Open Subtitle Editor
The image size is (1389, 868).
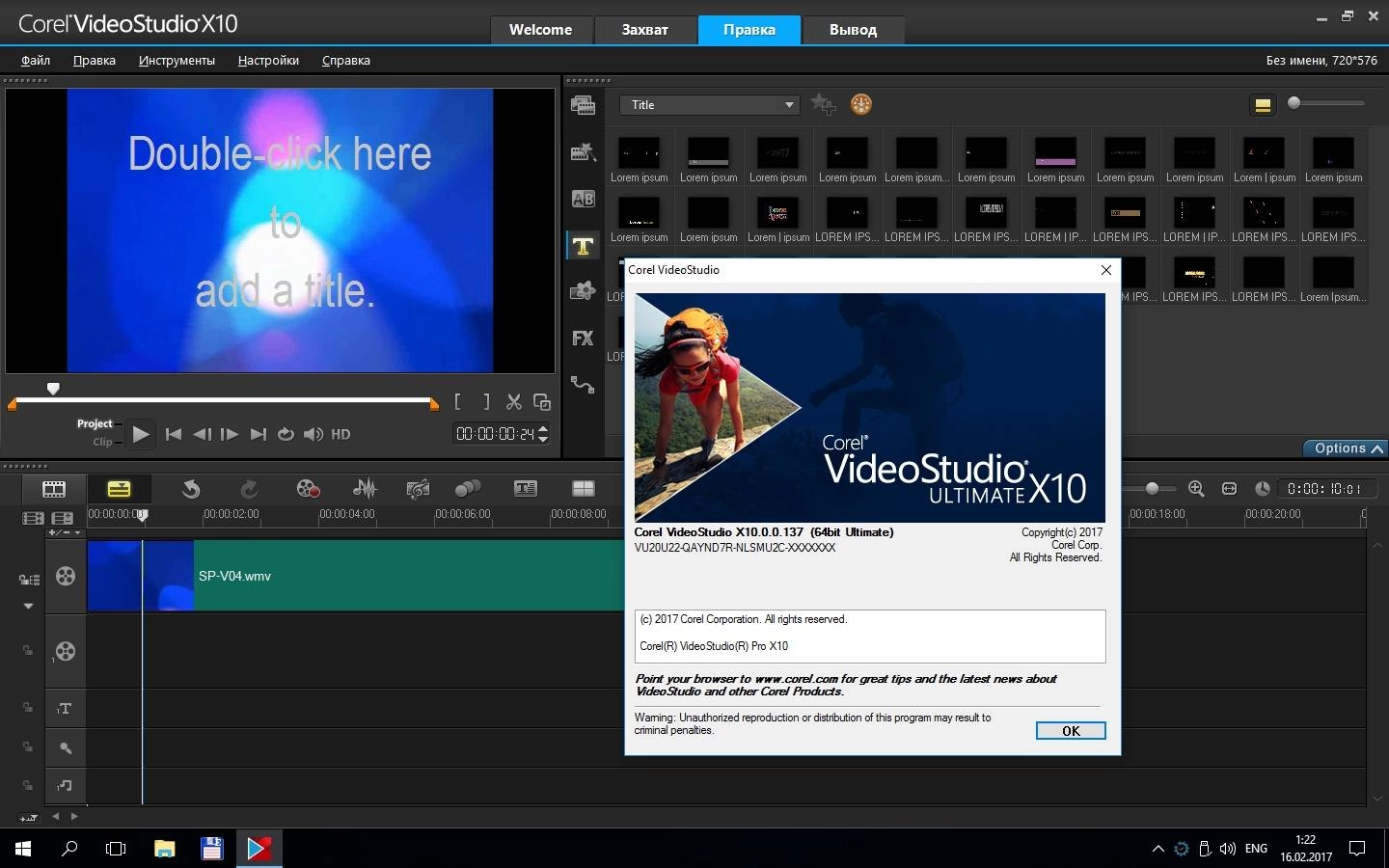[x=526, y=489]
